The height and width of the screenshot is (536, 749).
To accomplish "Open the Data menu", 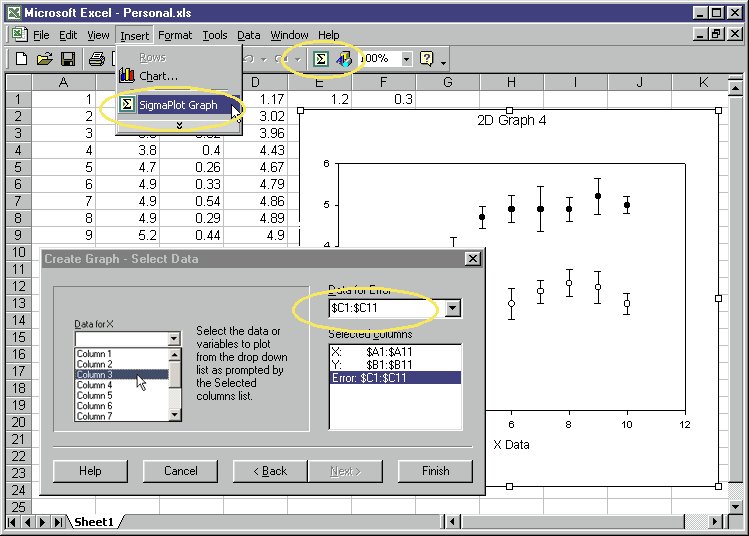I will click(x=248, y=35).
